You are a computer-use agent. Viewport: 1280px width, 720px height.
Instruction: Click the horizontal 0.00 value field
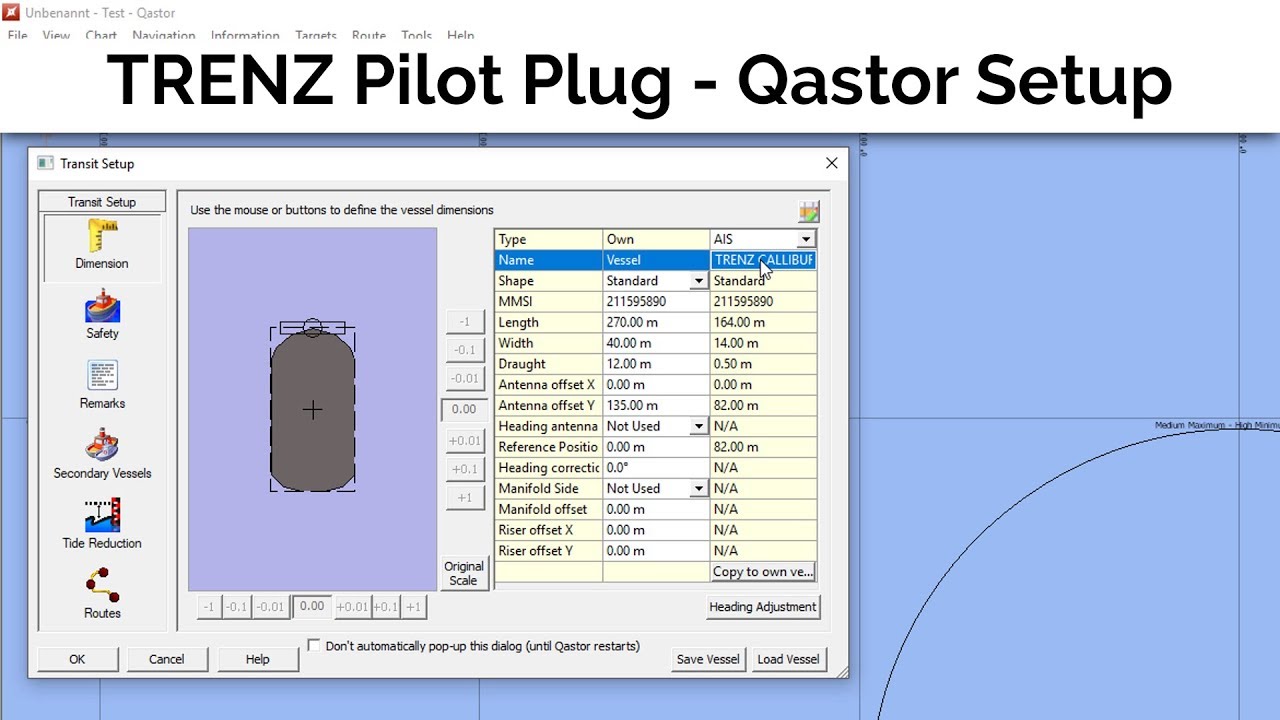point(312,606)
